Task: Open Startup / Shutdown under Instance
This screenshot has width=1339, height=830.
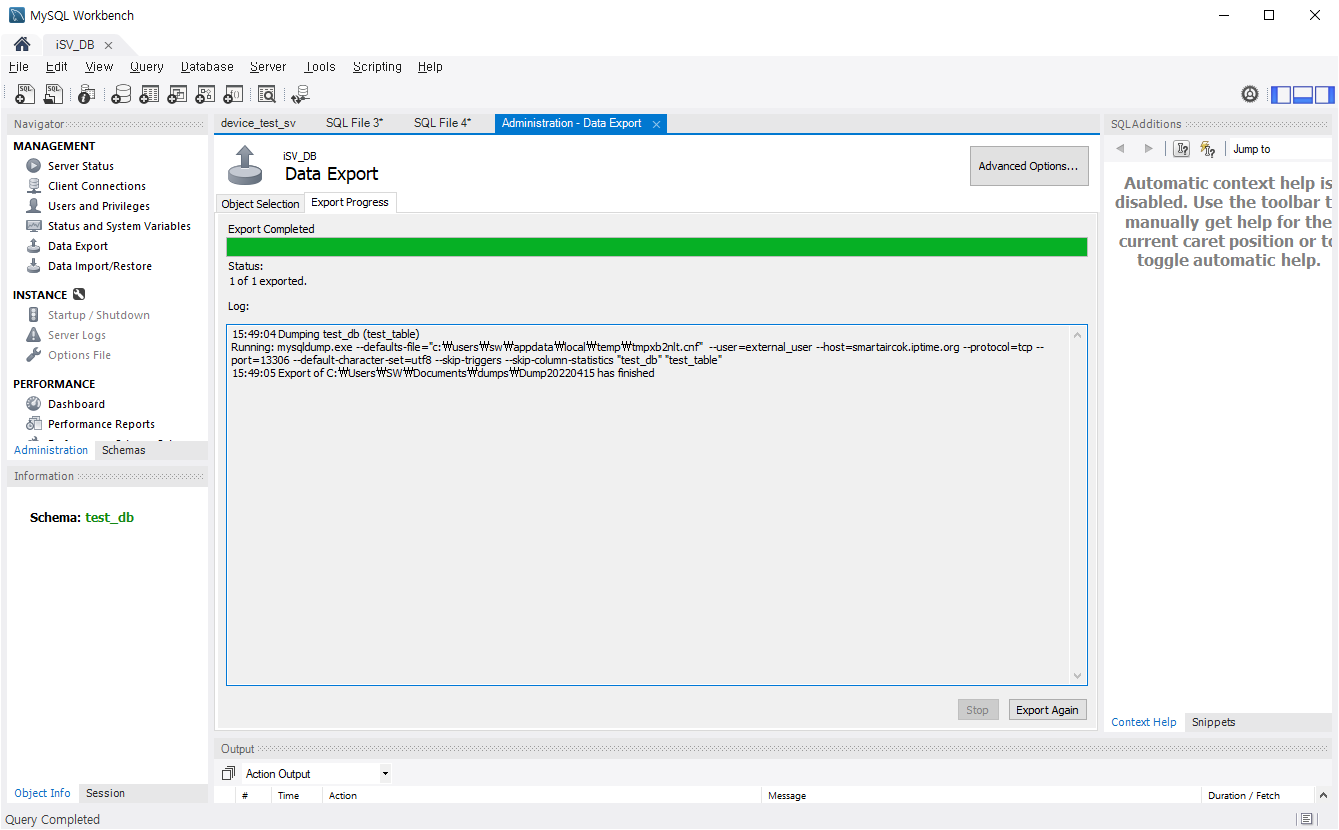Action: pos(99,315)
